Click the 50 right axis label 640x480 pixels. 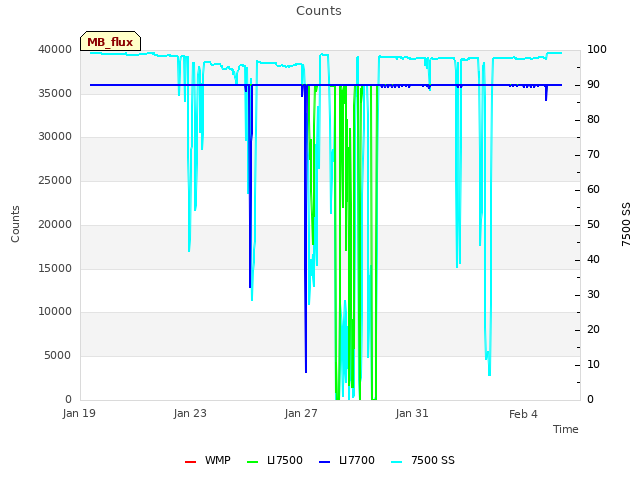[x=593, y=224]
